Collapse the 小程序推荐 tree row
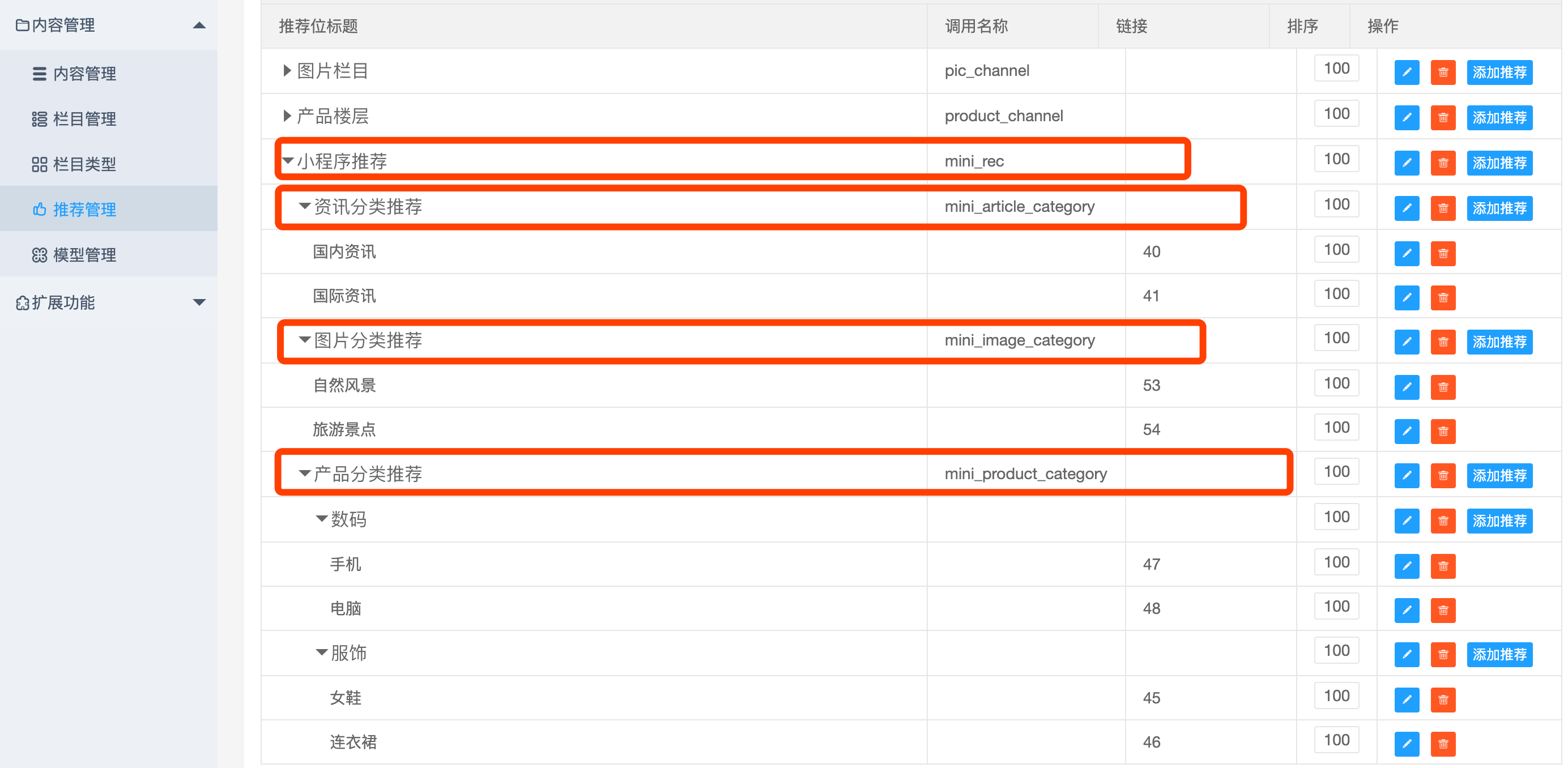1568x768 pixels. click(288, 161)
